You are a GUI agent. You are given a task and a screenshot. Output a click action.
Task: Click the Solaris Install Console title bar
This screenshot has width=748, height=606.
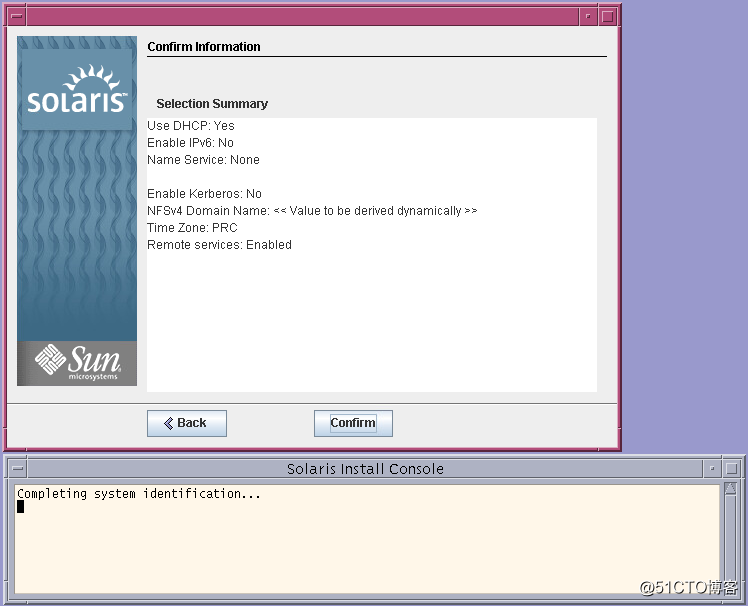365,469
